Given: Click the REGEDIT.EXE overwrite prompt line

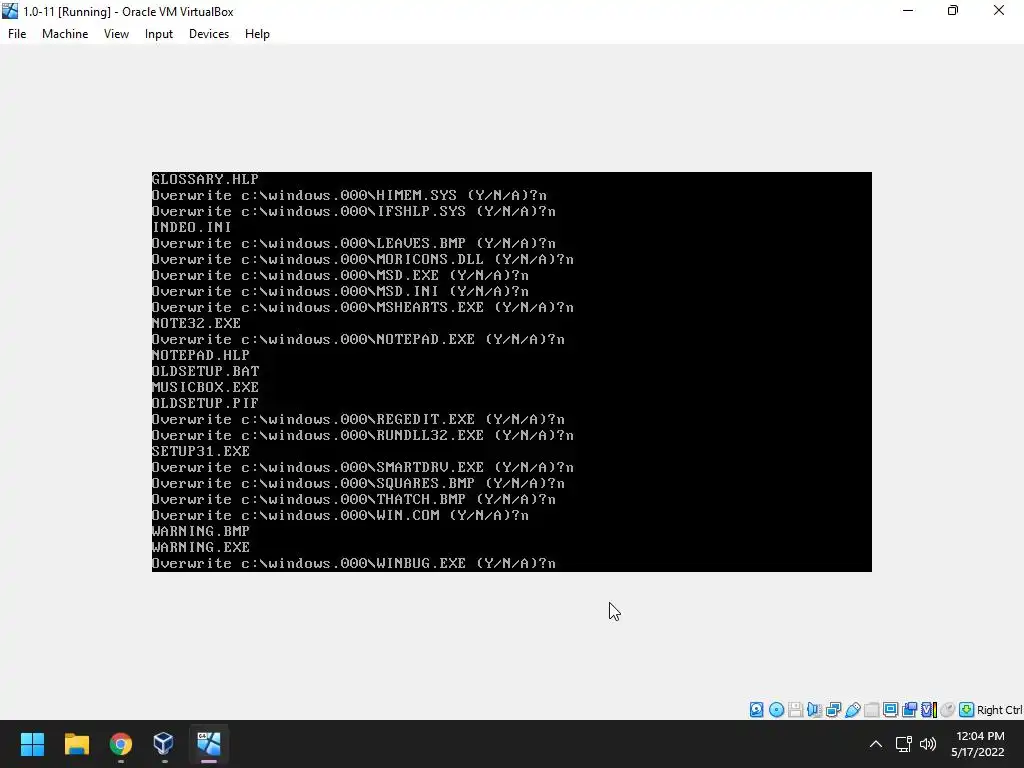Looking at the screenshot, I should (x=359, y=419).
